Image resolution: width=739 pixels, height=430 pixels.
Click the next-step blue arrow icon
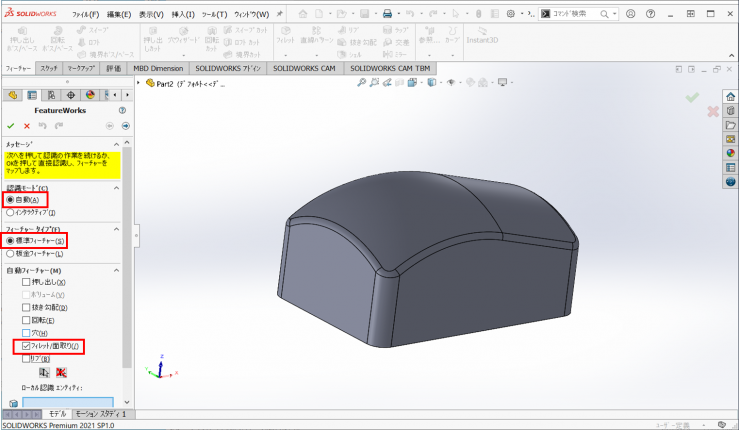click(125, 125)
